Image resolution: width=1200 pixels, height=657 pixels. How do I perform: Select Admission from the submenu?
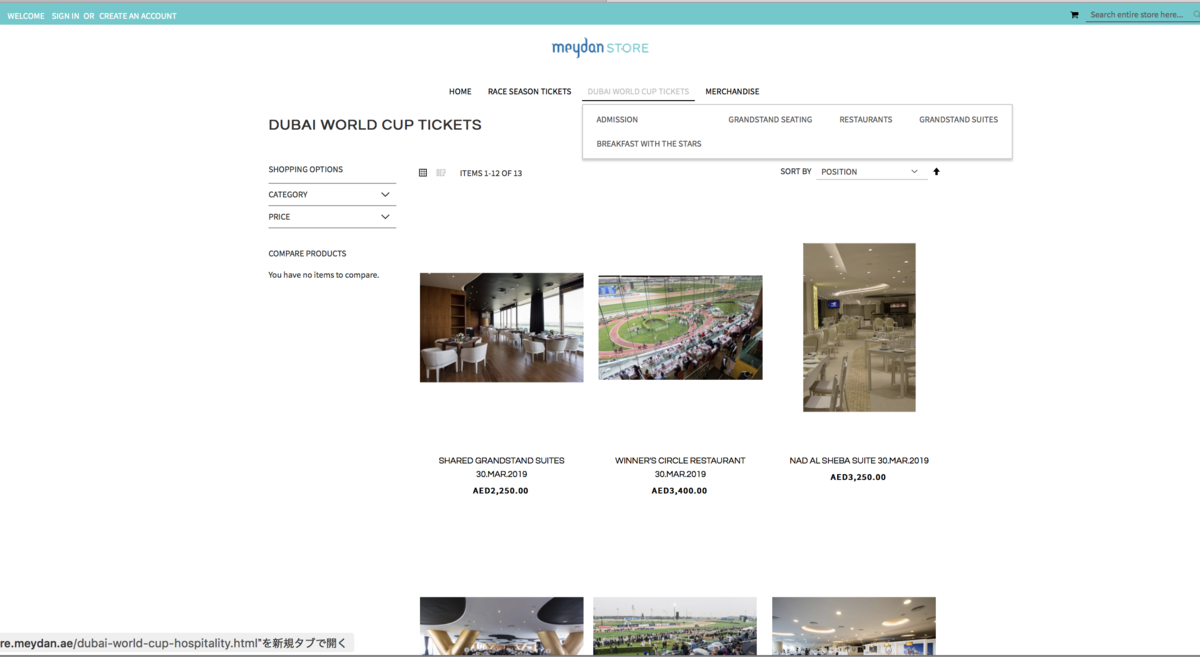[x=617, y=119]
